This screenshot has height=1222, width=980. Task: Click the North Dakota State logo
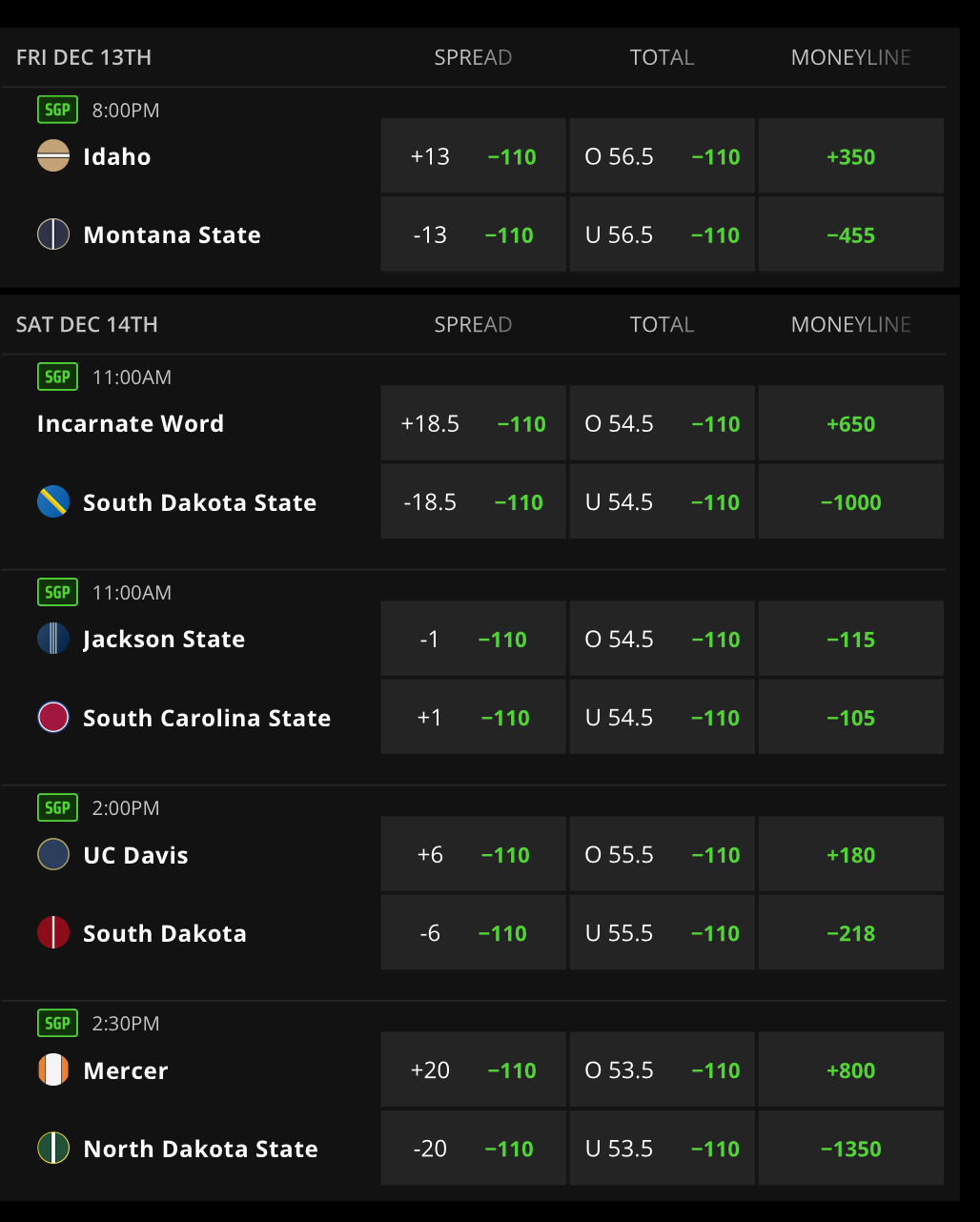53,1148
